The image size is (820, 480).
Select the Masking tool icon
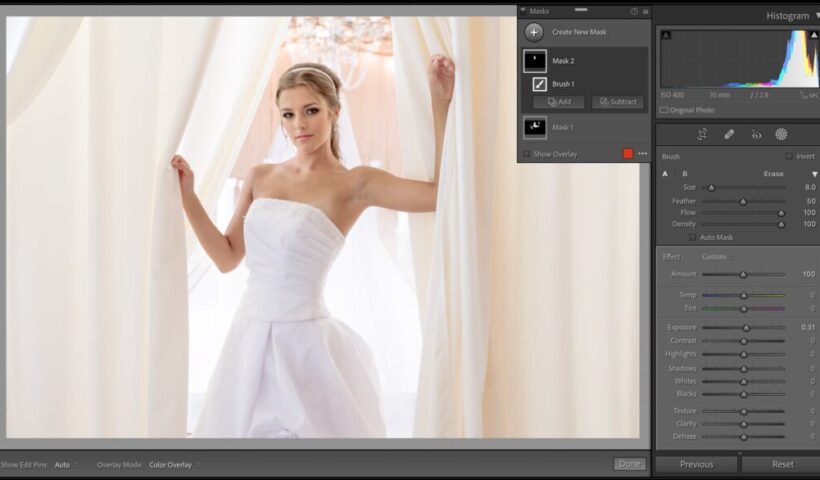tap(781, 134)
